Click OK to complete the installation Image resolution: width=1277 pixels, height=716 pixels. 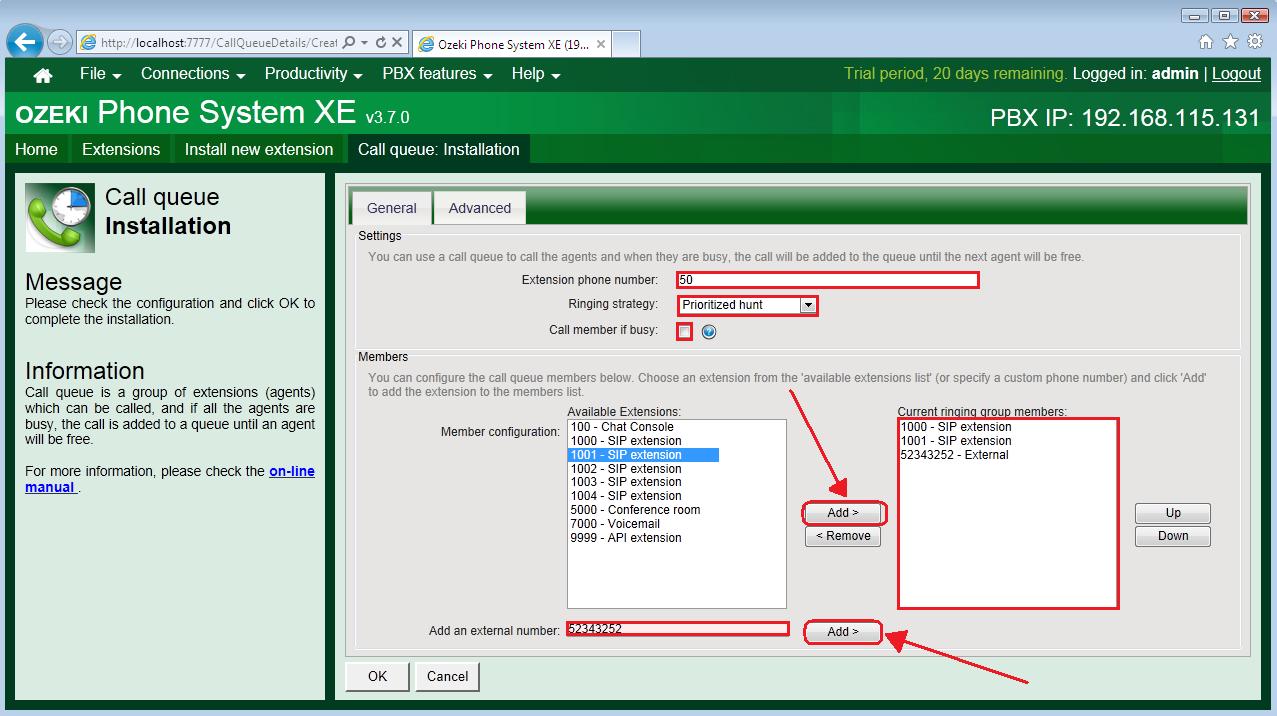[x=376, y=676]
